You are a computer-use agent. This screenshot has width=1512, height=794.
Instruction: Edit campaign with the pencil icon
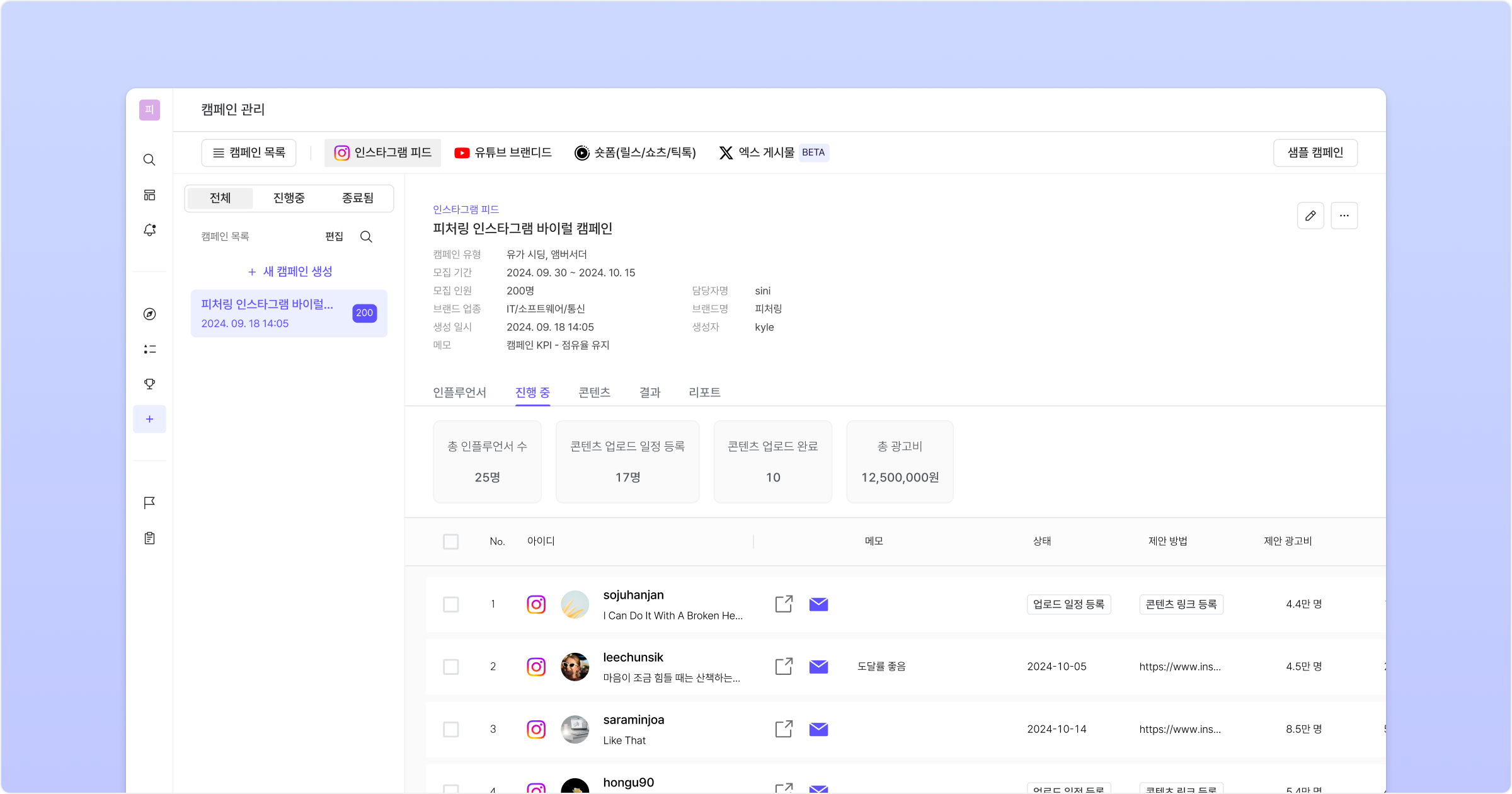[x=1310, y=216]
